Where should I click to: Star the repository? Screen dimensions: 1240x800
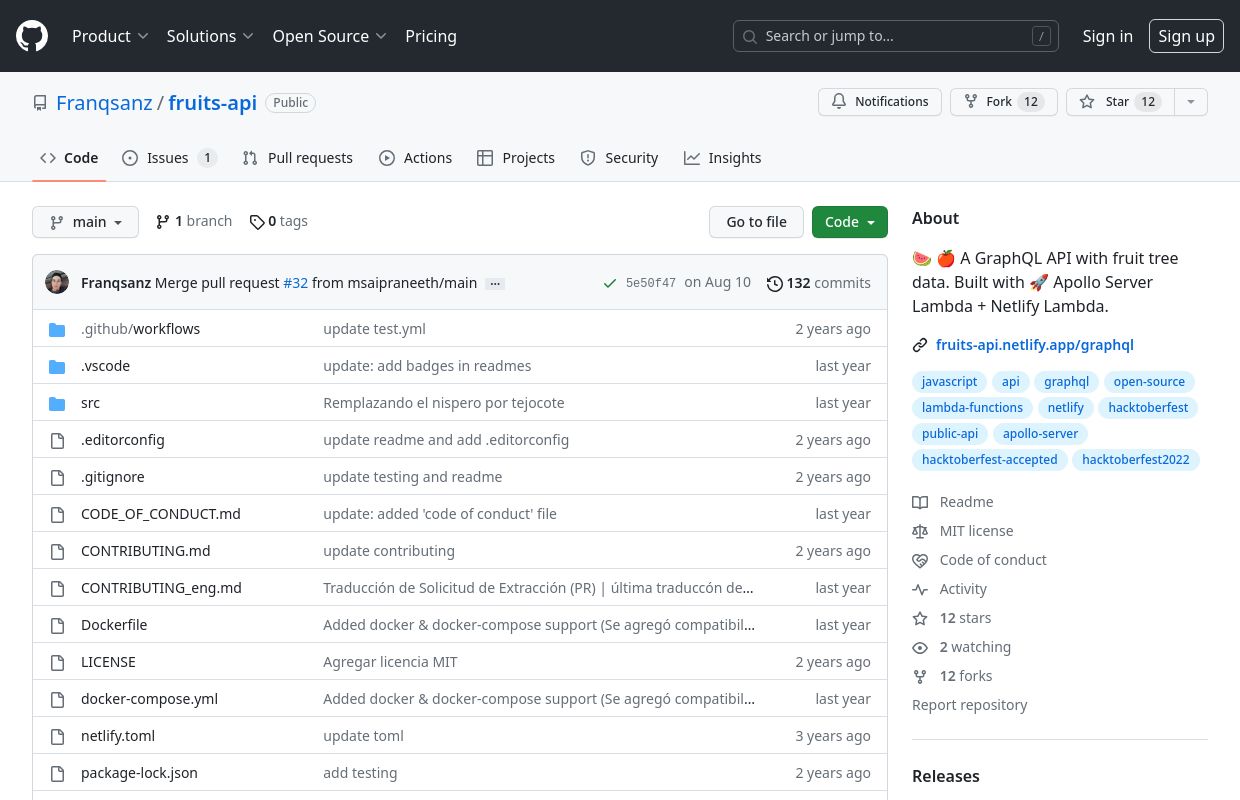1119,102
